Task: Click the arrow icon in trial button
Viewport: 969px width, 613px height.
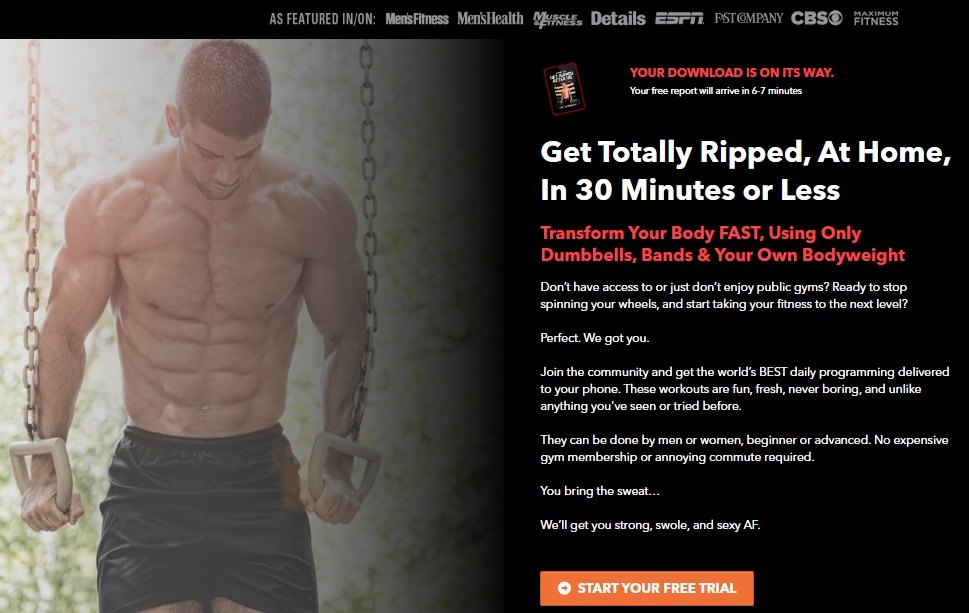Action: click(564, 588)
